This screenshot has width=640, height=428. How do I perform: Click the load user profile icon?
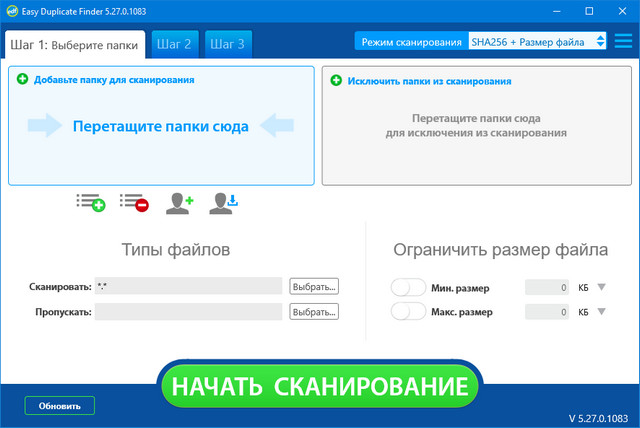[x=223, y=203]
